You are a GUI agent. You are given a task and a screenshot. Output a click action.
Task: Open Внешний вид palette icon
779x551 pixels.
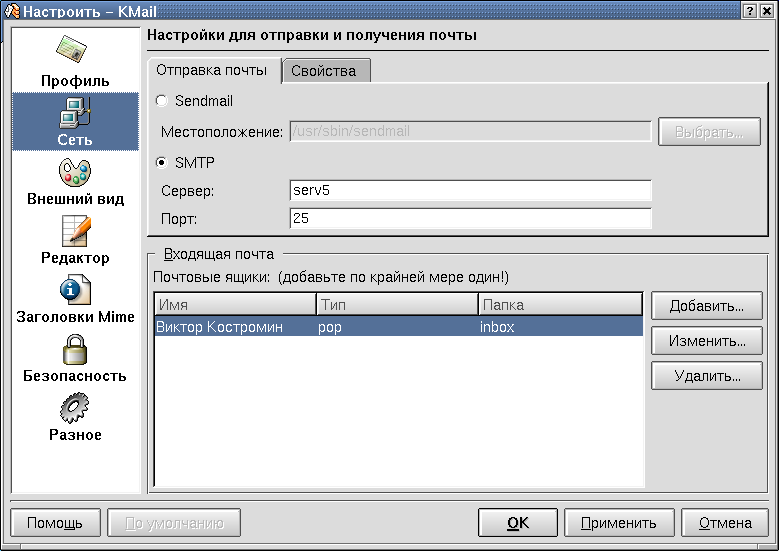75,171
